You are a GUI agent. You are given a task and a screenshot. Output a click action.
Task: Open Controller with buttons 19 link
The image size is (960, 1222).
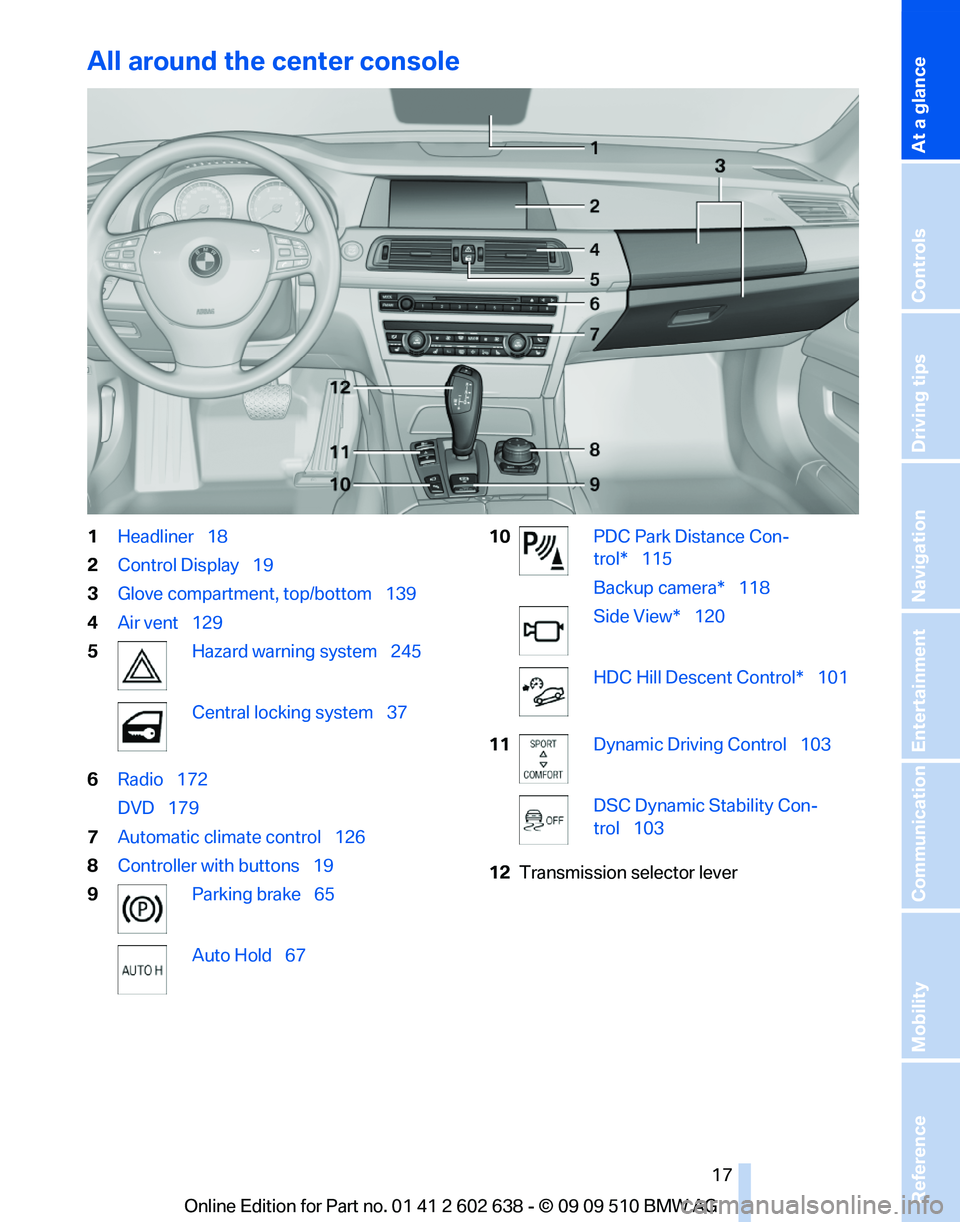click(225, 866)
